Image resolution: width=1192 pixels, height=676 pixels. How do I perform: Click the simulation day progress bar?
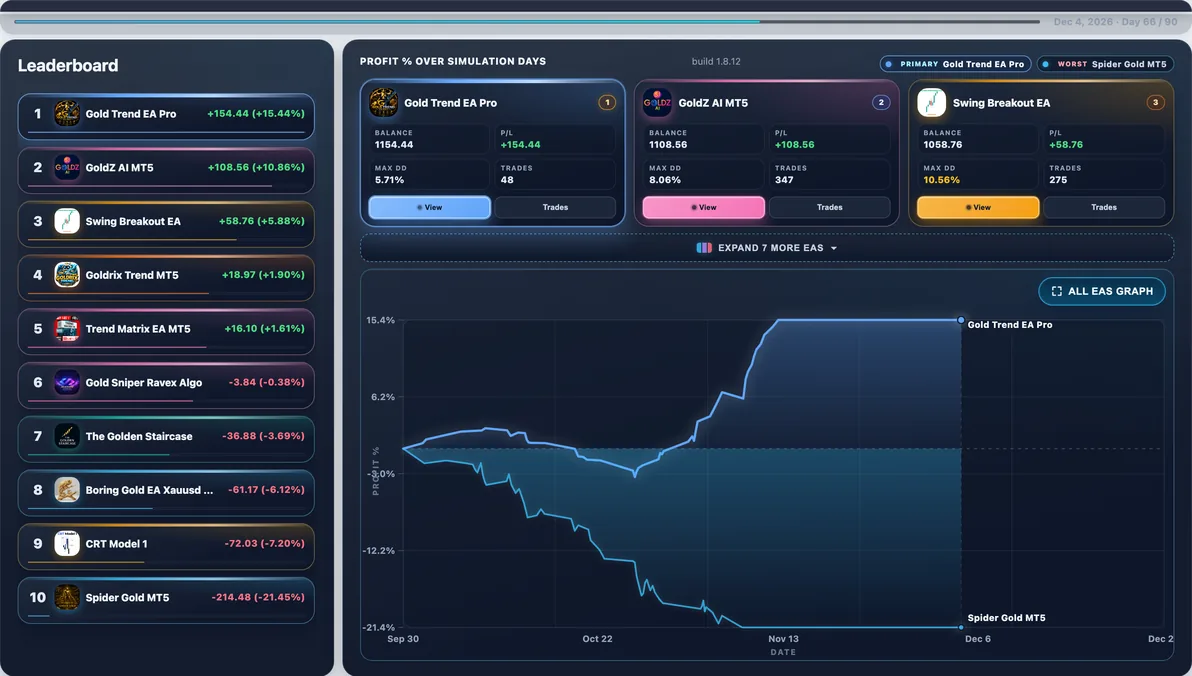click(x=527, y=21)
